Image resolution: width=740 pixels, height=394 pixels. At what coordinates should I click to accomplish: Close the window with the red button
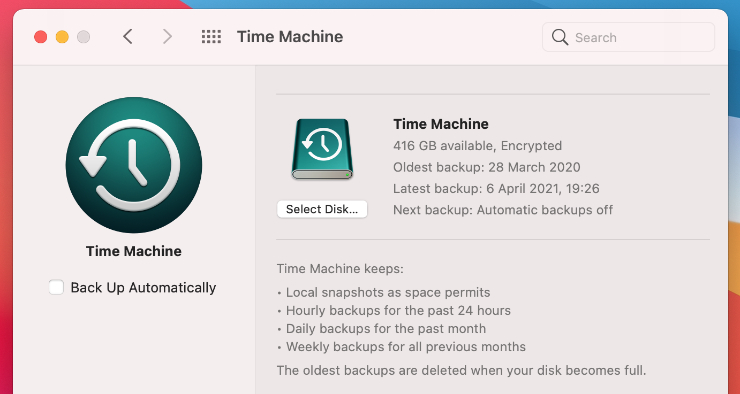click(x=41, y=37)
